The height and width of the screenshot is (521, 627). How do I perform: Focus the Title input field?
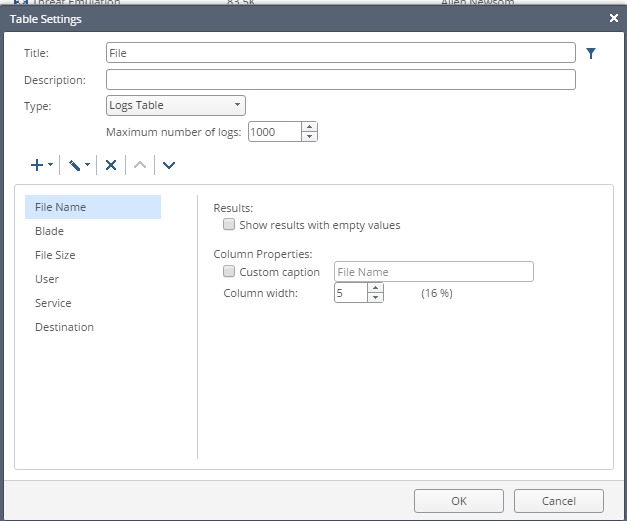pos(341,53)
